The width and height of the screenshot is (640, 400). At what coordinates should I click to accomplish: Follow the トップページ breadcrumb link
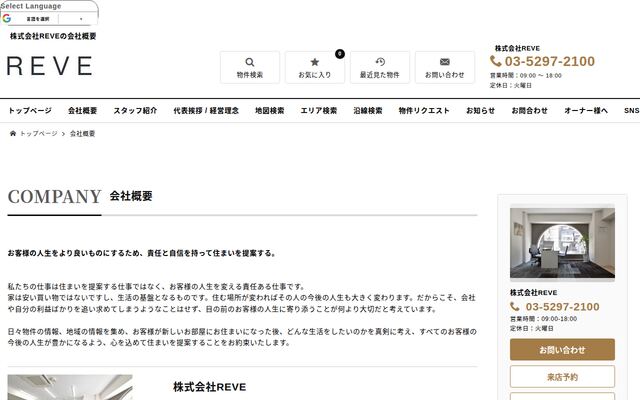(39, 133)
